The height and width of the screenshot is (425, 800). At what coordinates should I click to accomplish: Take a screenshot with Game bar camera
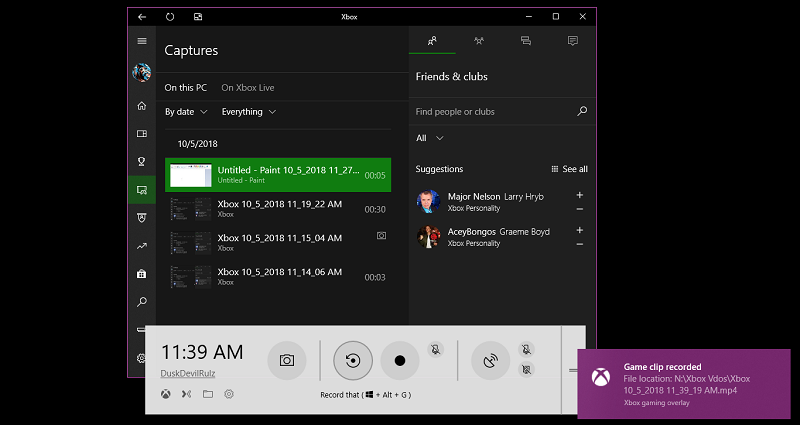287,361
